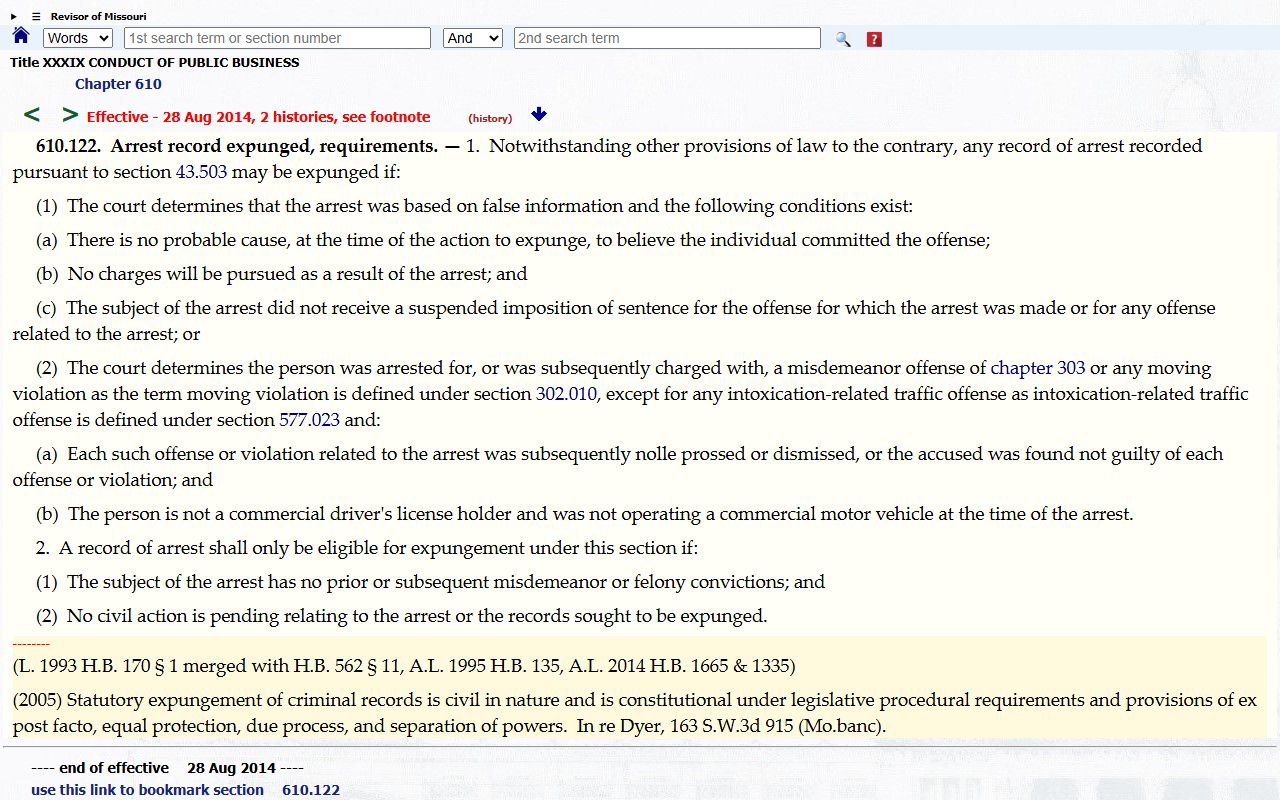The height and width of the screenshot is (800, 1280).
Task: Click the section heading 610.122 Arrest record expunged
Action: click(237, 146)
